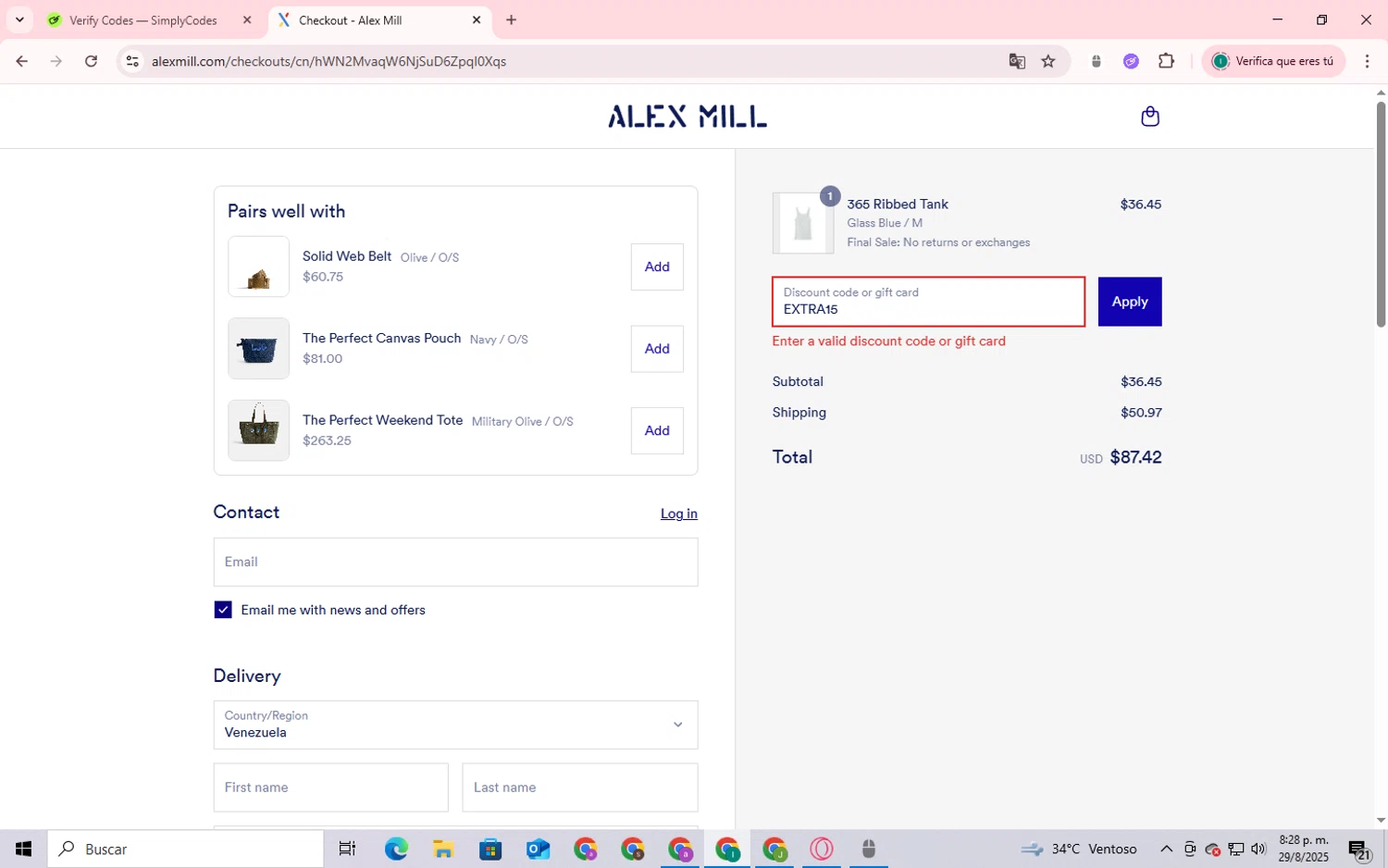The image size is (1388, 868).
Task: Click the Discount code or gift card field
Action: [928, 302]
